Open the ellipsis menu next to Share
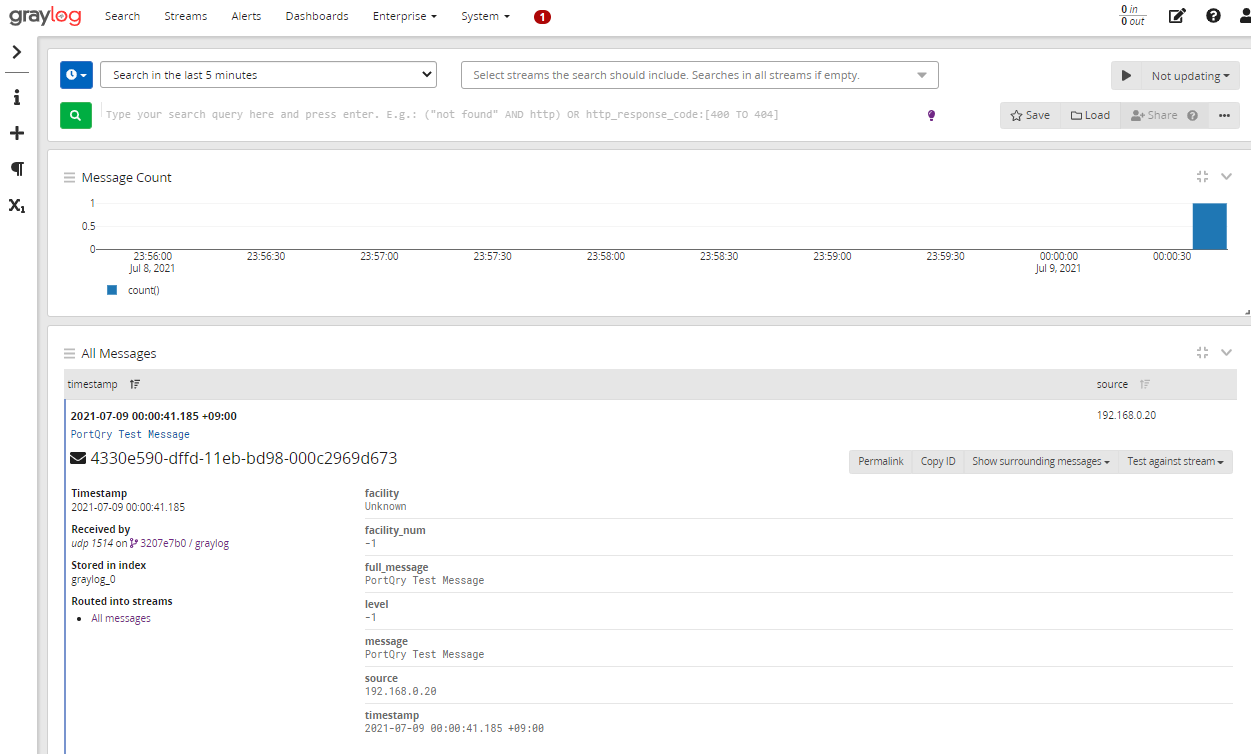1251x754 pixels. (x=1223, y=115)
